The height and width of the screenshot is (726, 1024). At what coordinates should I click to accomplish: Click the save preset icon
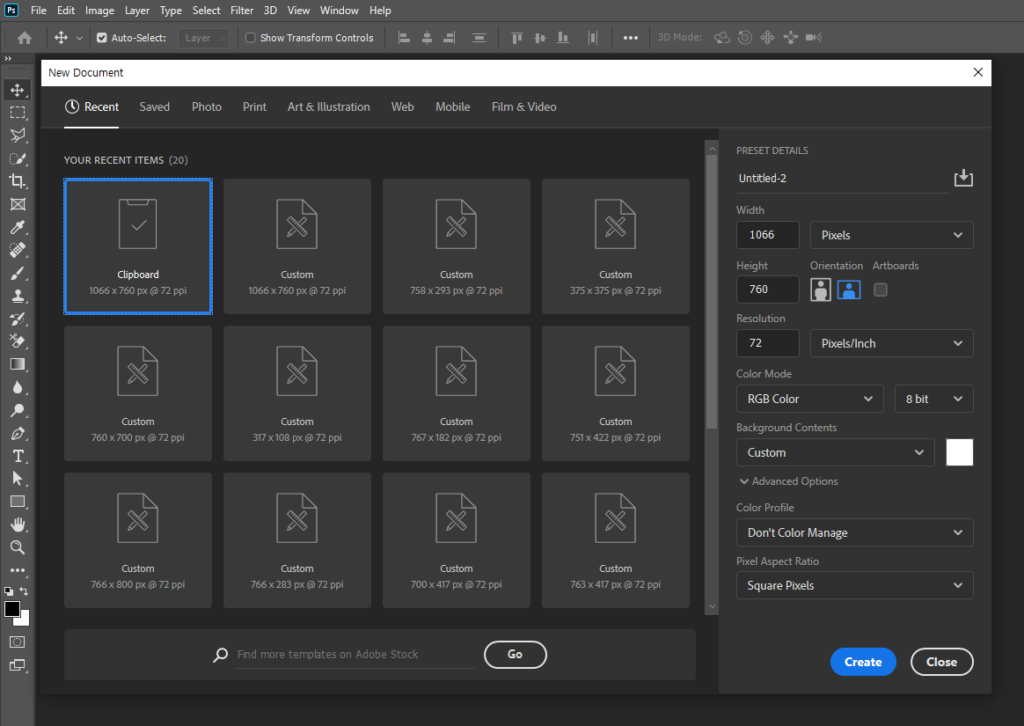point(962,178)
